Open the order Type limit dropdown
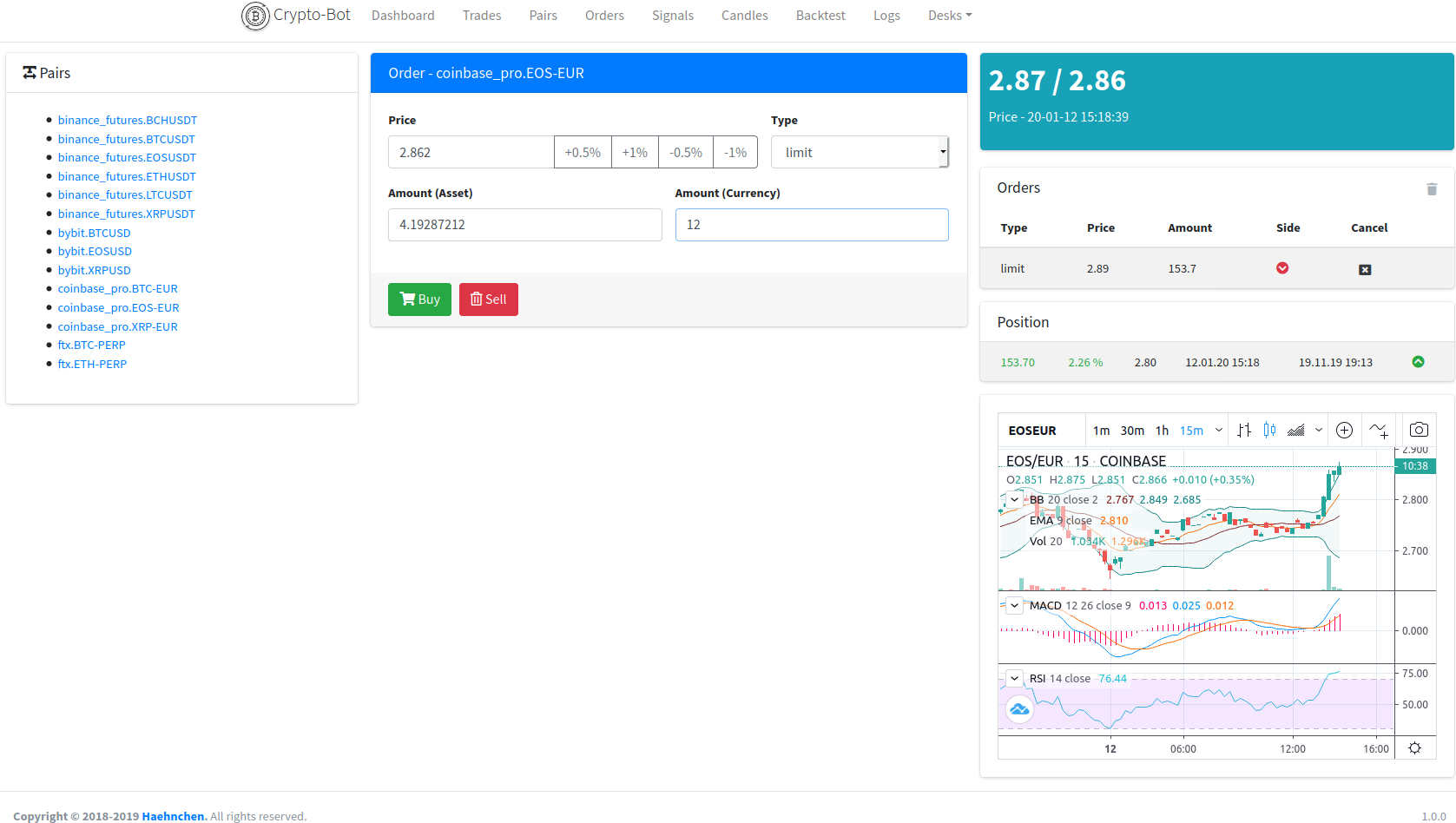 (860, 153)
